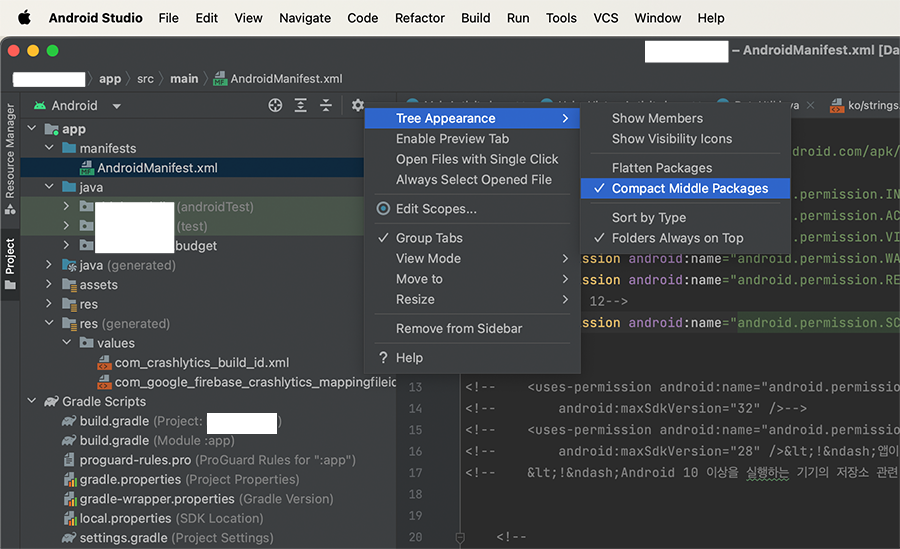Toggle the Group Tabs option
This screenshot has width=900, height=549.
click(429, 238)
